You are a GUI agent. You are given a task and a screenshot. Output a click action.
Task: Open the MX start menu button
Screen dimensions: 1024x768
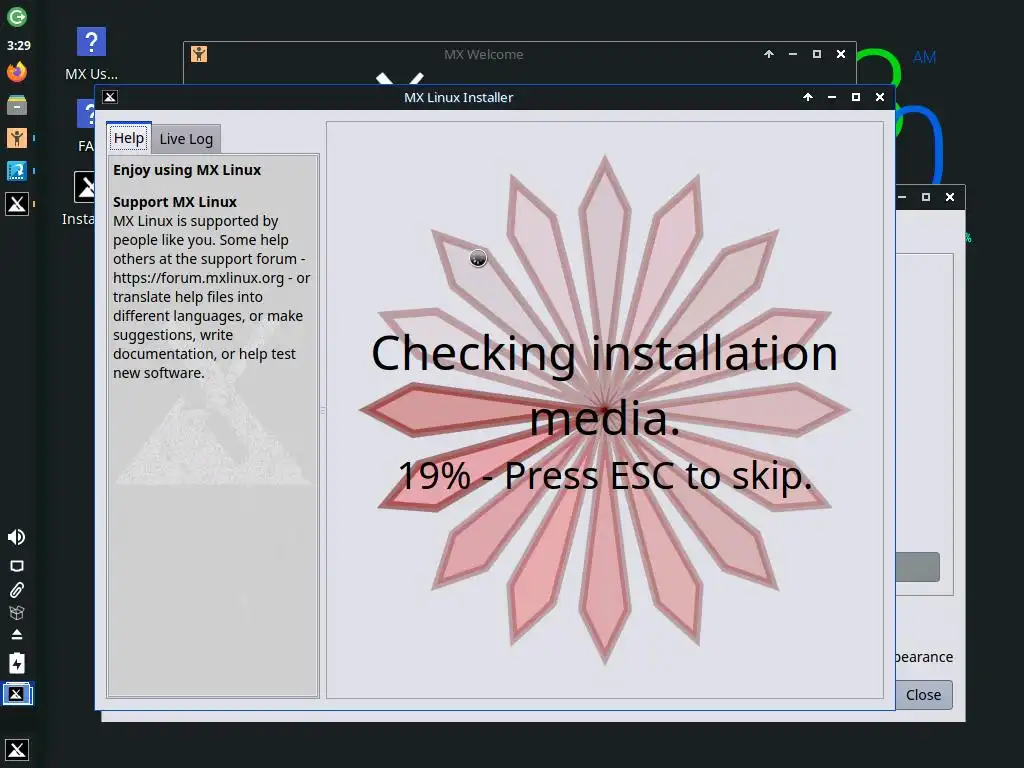point(17,750)
